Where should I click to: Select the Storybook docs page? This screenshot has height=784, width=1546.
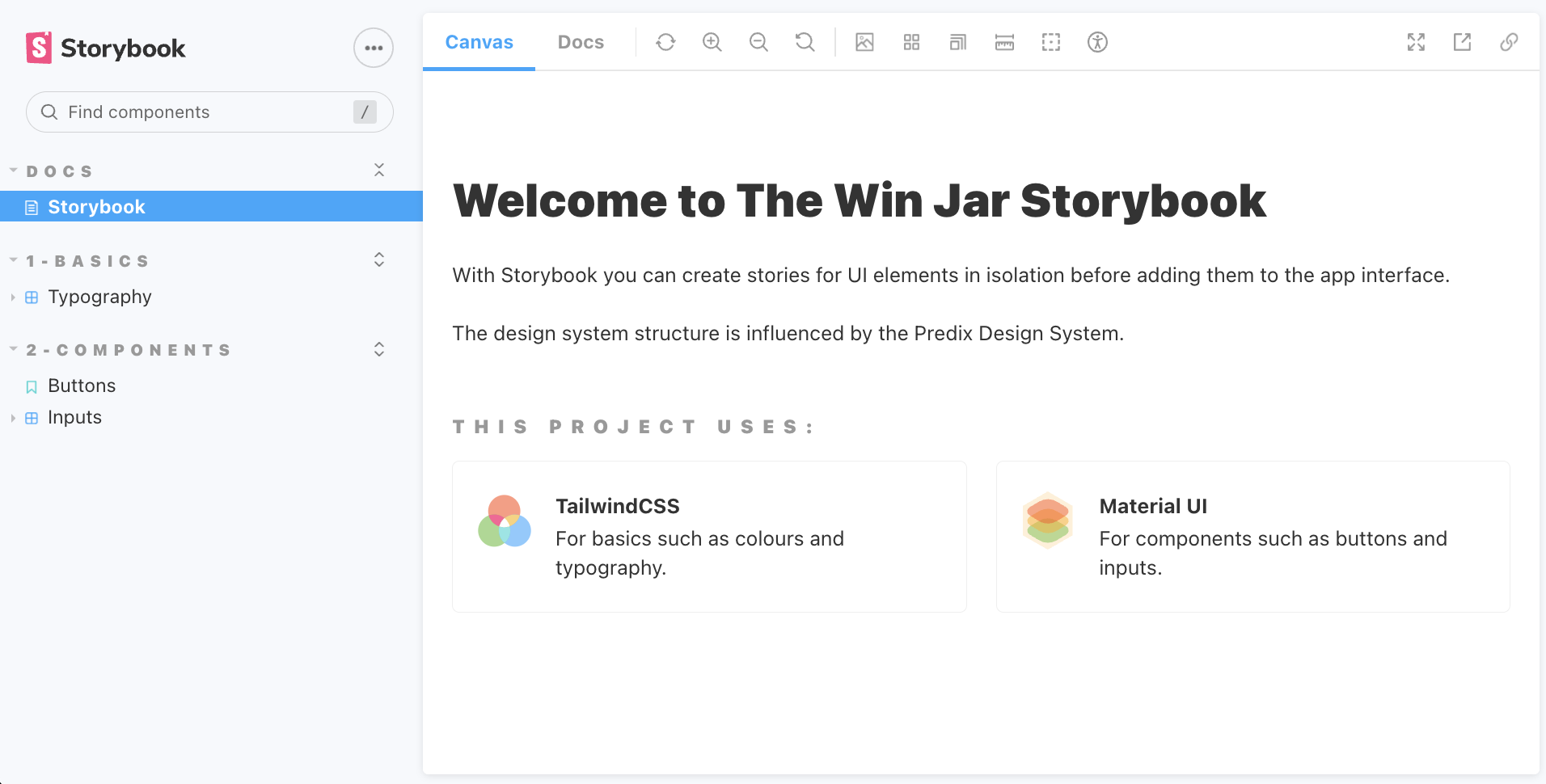(211, 206)
